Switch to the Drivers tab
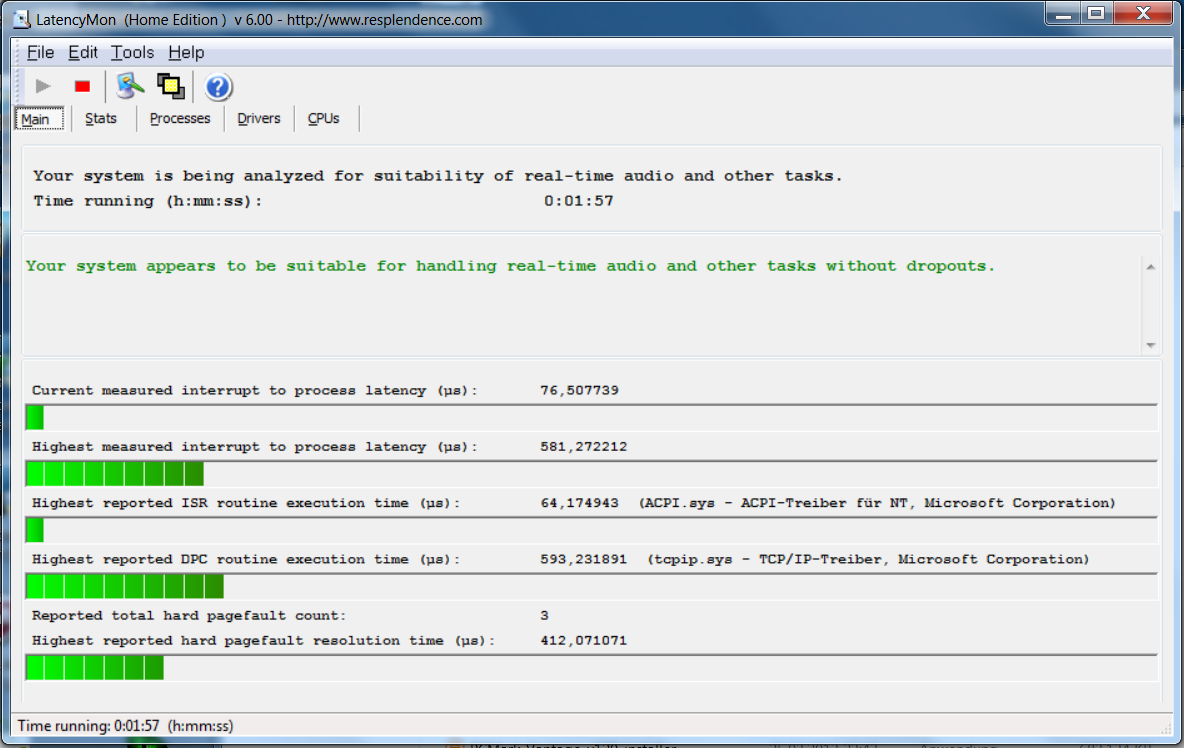 pyautogui.click(x=258, y=119)
